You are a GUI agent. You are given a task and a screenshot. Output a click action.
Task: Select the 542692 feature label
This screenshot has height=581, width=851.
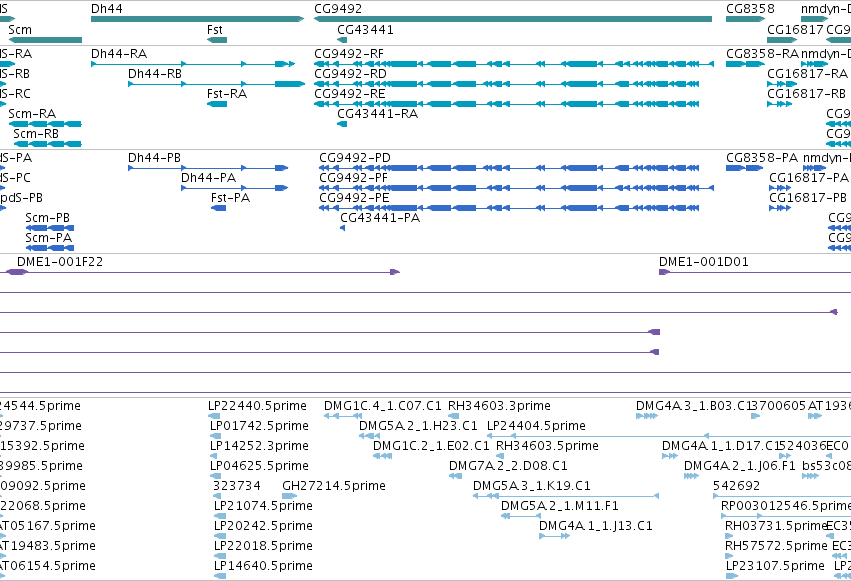click(736, 486)
